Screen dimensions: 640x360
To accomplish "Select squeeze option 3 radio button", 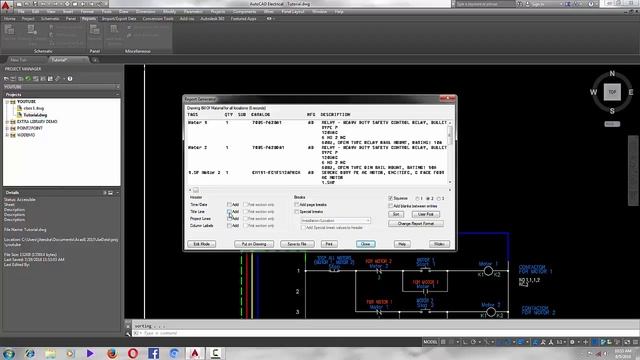I will coord(439,198).
